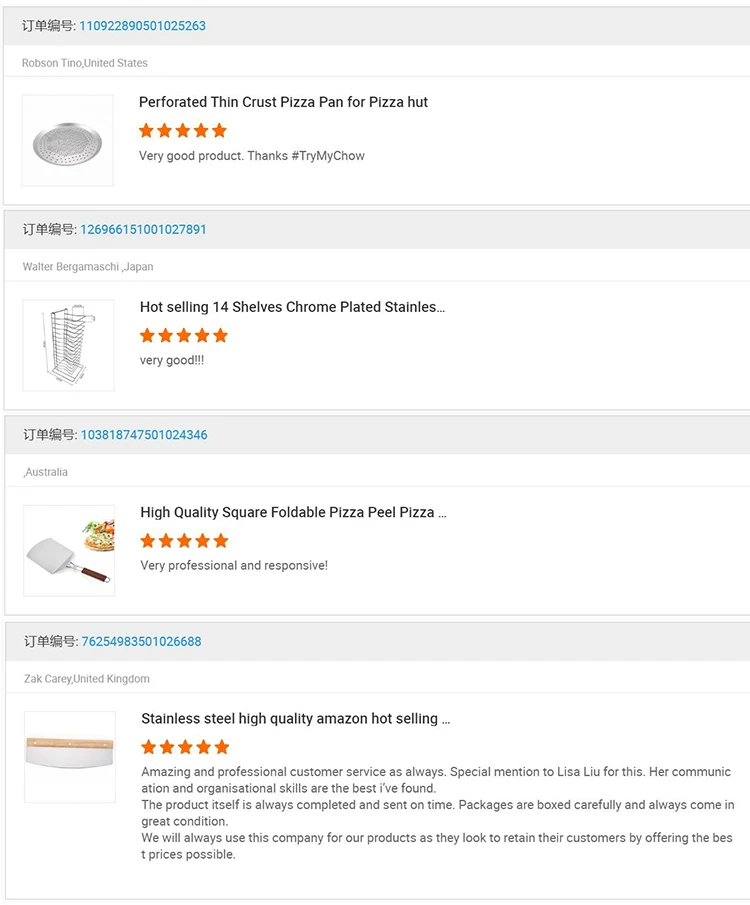Select the first star under the Chrome Plated Shelves review
Screen dimensions: 750x905
point(147,335)
